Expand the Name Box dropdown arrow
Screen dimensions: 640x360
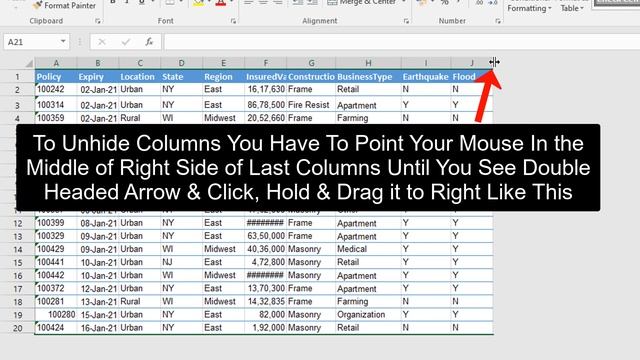pos(63,41)
